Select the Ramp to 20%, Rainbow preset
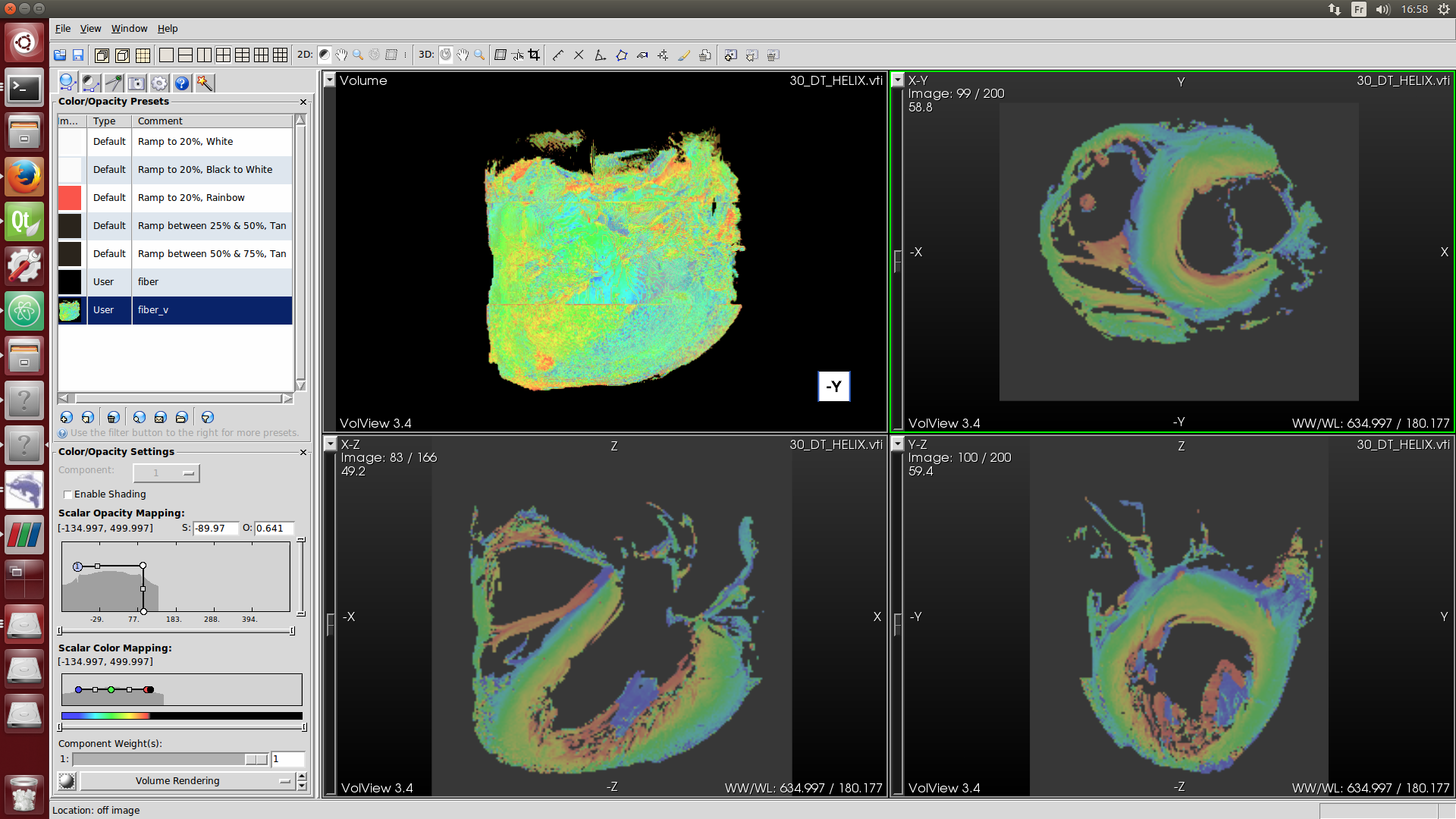 pos(175,198)
